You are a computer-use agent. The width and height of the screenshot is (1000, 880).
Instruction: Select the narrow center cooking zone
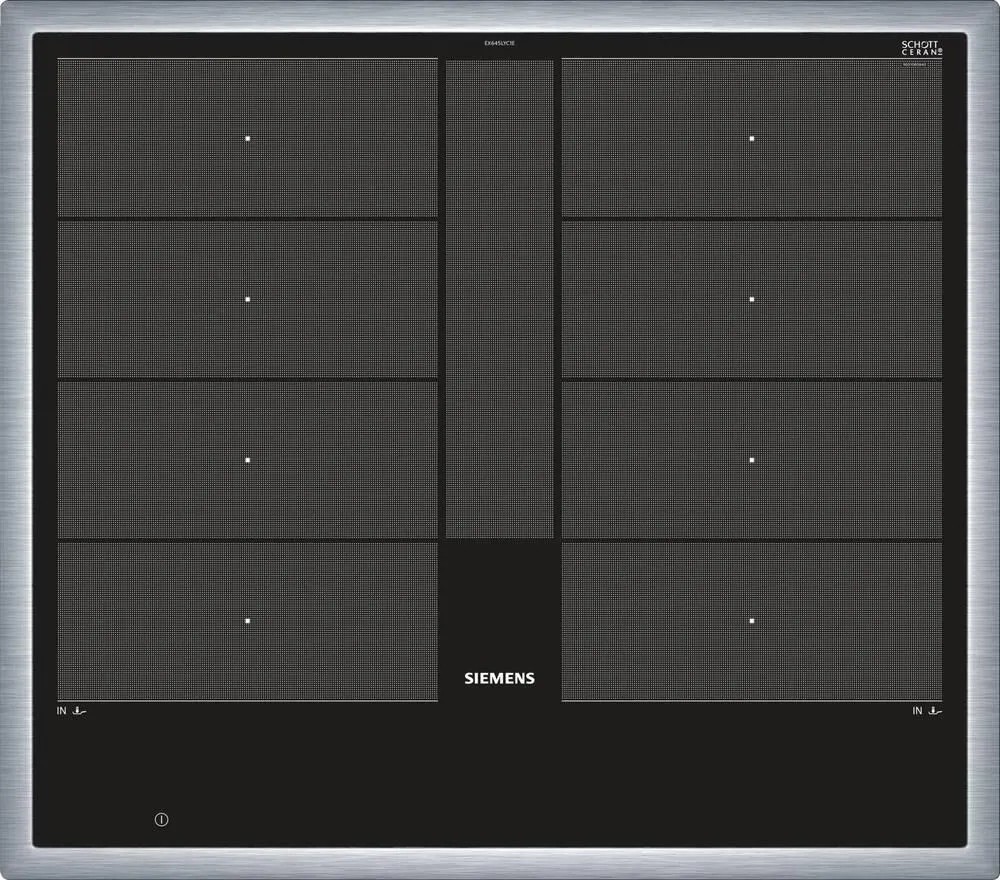(x=499, y=299)
